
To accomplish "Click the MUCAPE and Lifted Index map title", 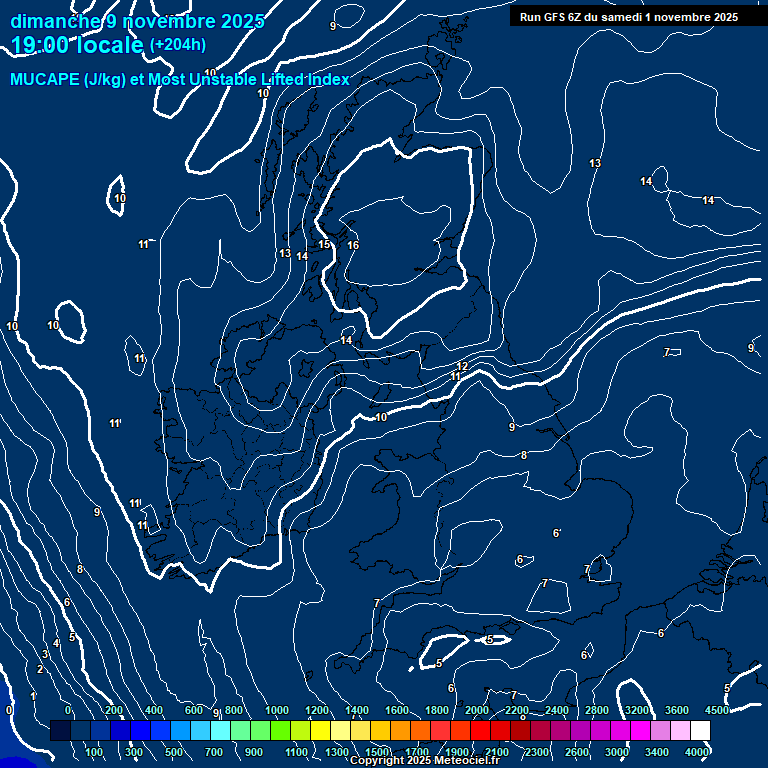I will point(180,79).
